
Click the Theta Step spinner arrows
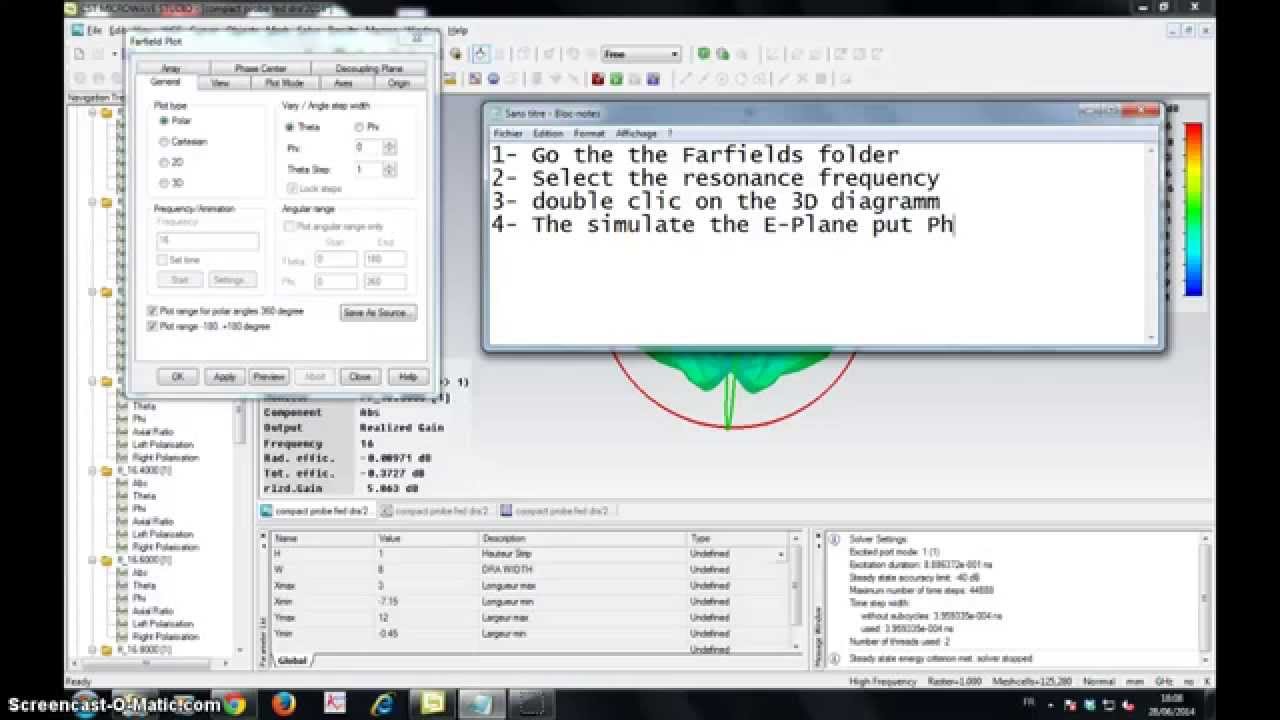[390, 170]
